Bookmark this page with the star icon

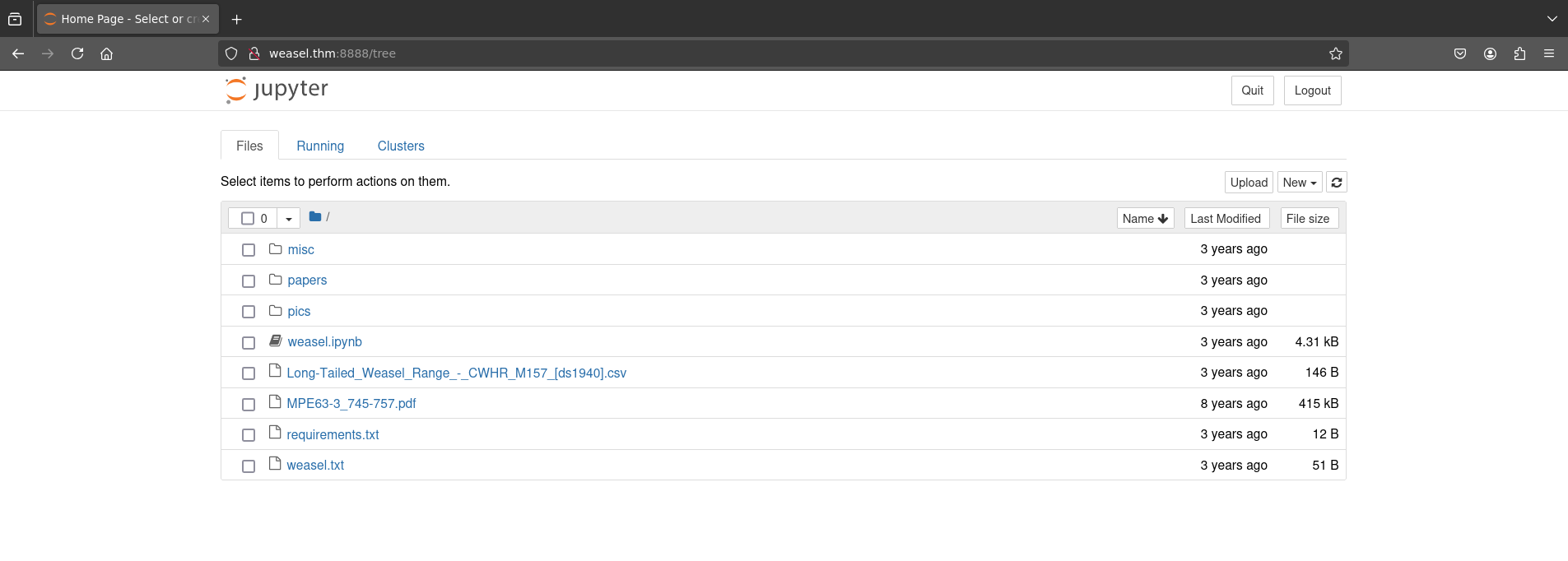coord(1335,53)
